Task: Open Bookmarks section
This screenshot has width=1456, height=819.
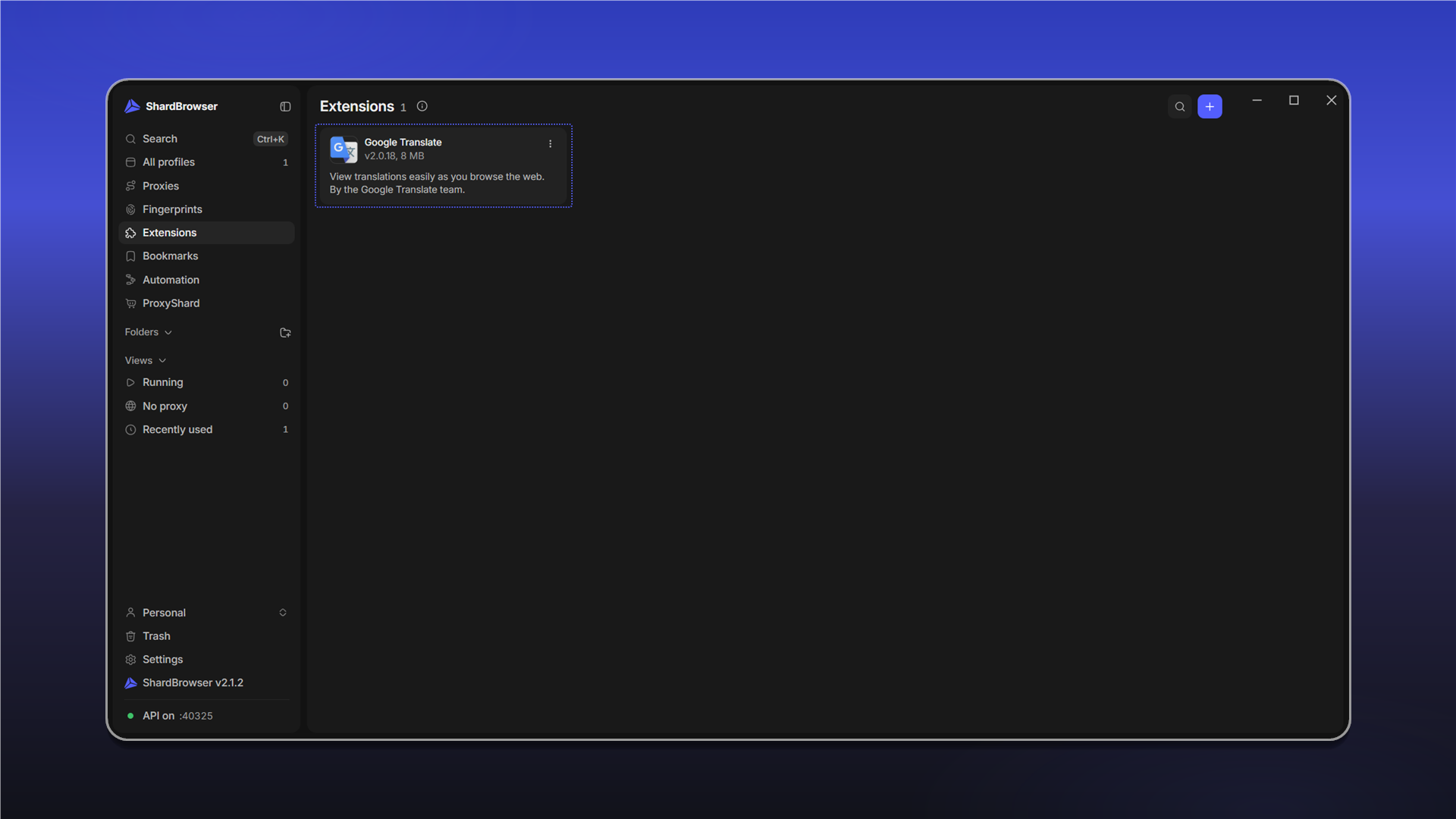Action: pos(206,256)
